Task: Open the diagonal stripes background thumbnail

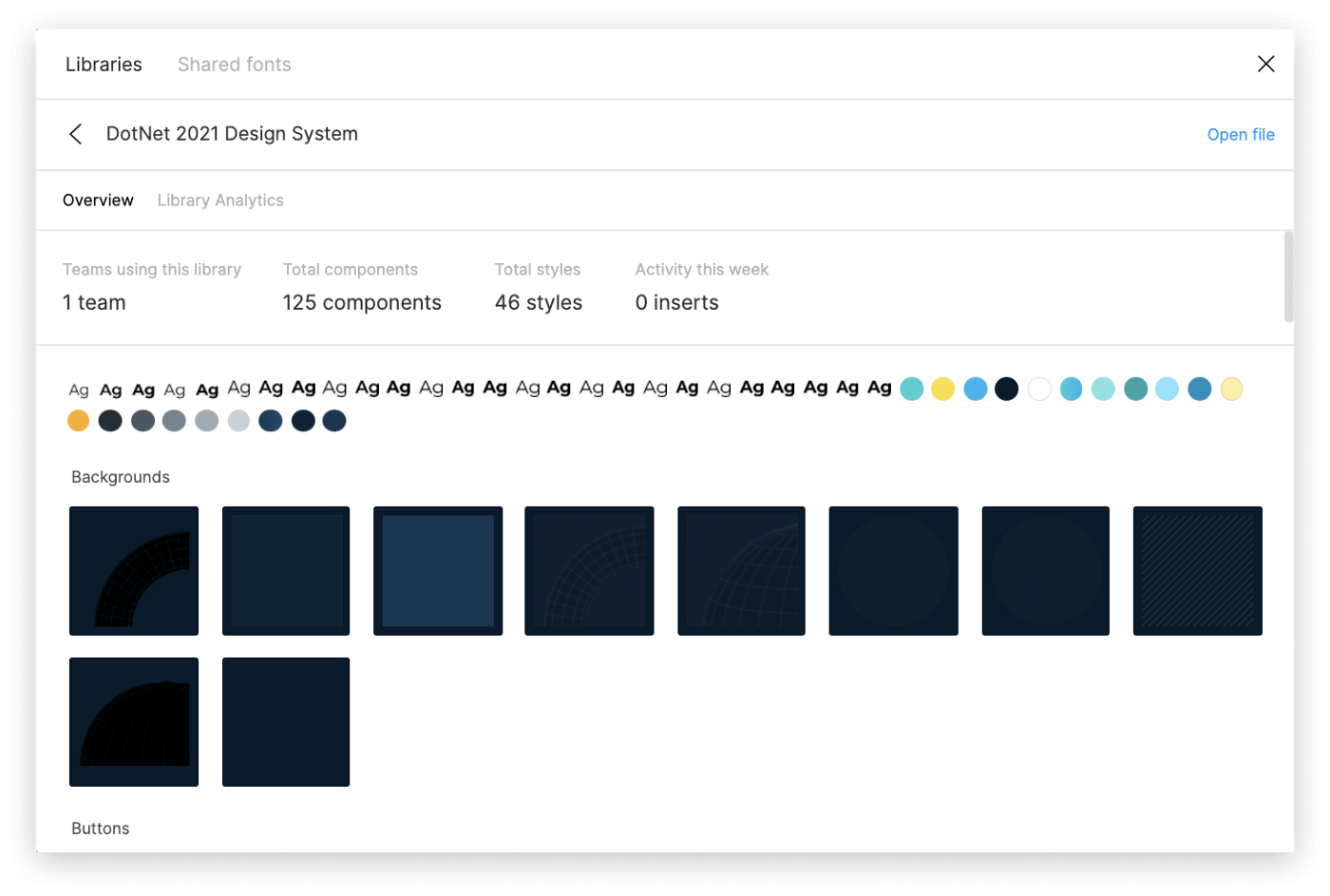Action: pyautogui.click(x=1198, y=571)
